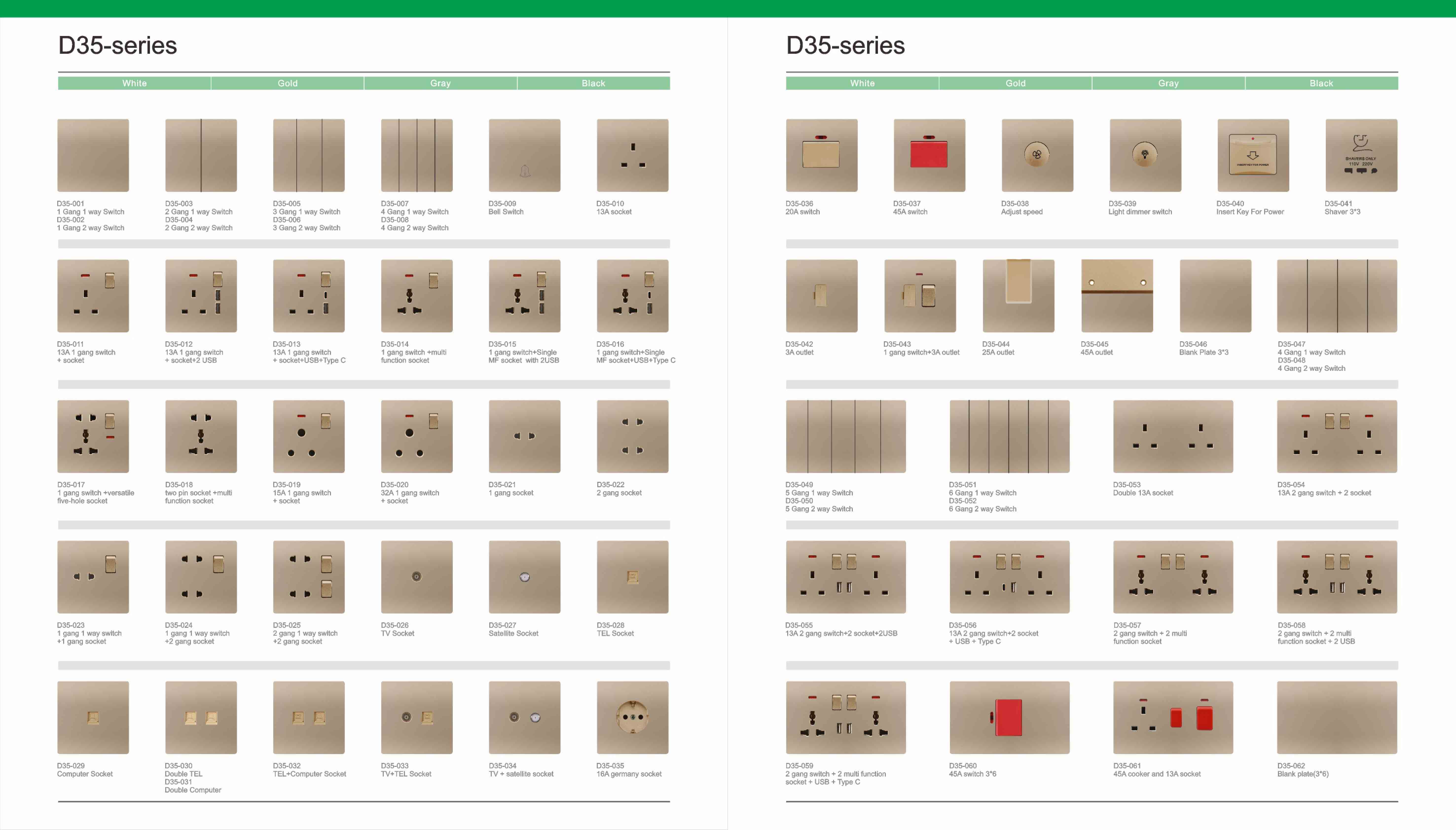Screen dimensions: 1456x830
Task: Open the D35-005 3 Gang switch picture
Action: [309, 155]
